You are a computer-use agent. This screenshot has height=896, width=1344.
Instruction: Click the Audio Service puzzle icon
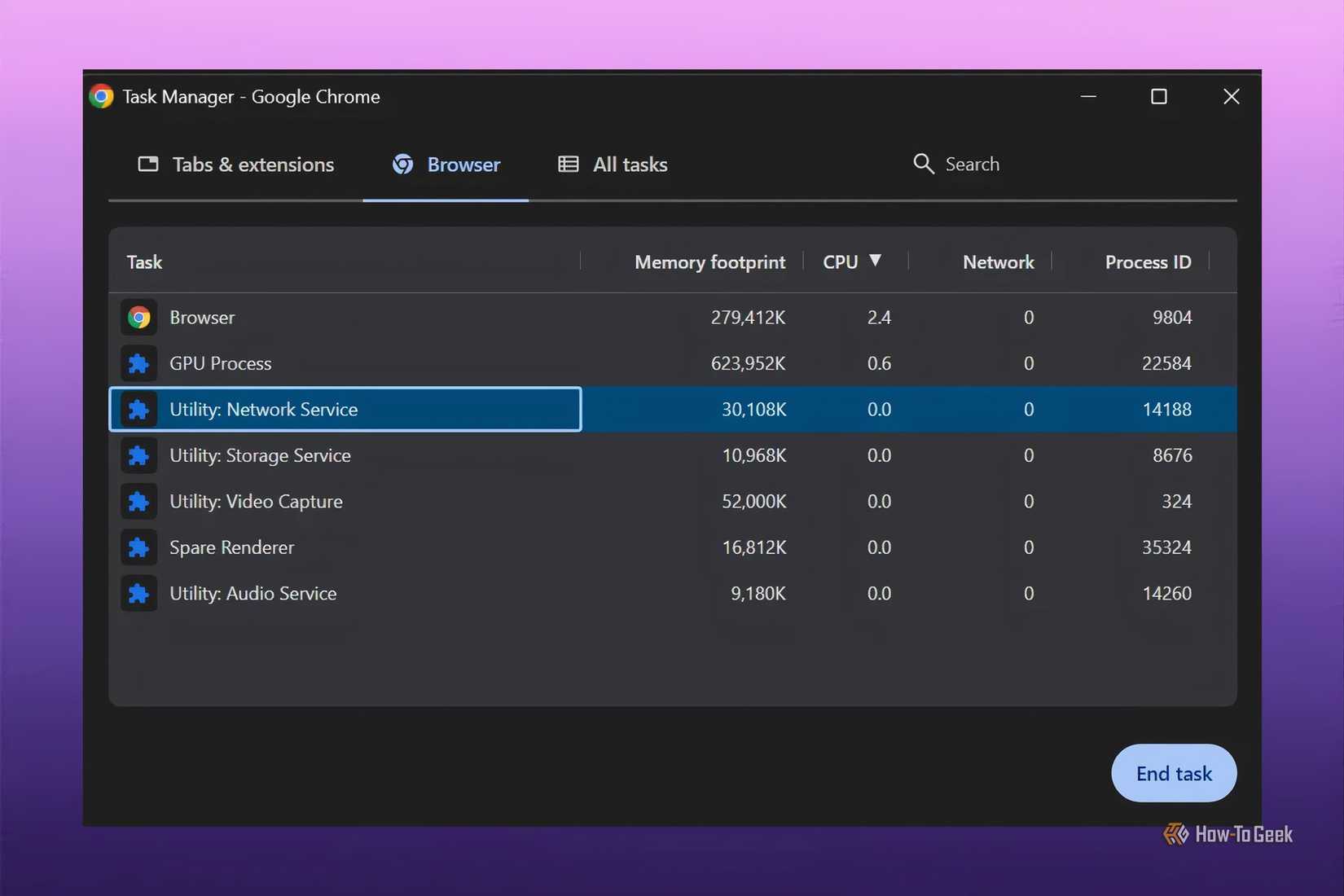(139, 593)
